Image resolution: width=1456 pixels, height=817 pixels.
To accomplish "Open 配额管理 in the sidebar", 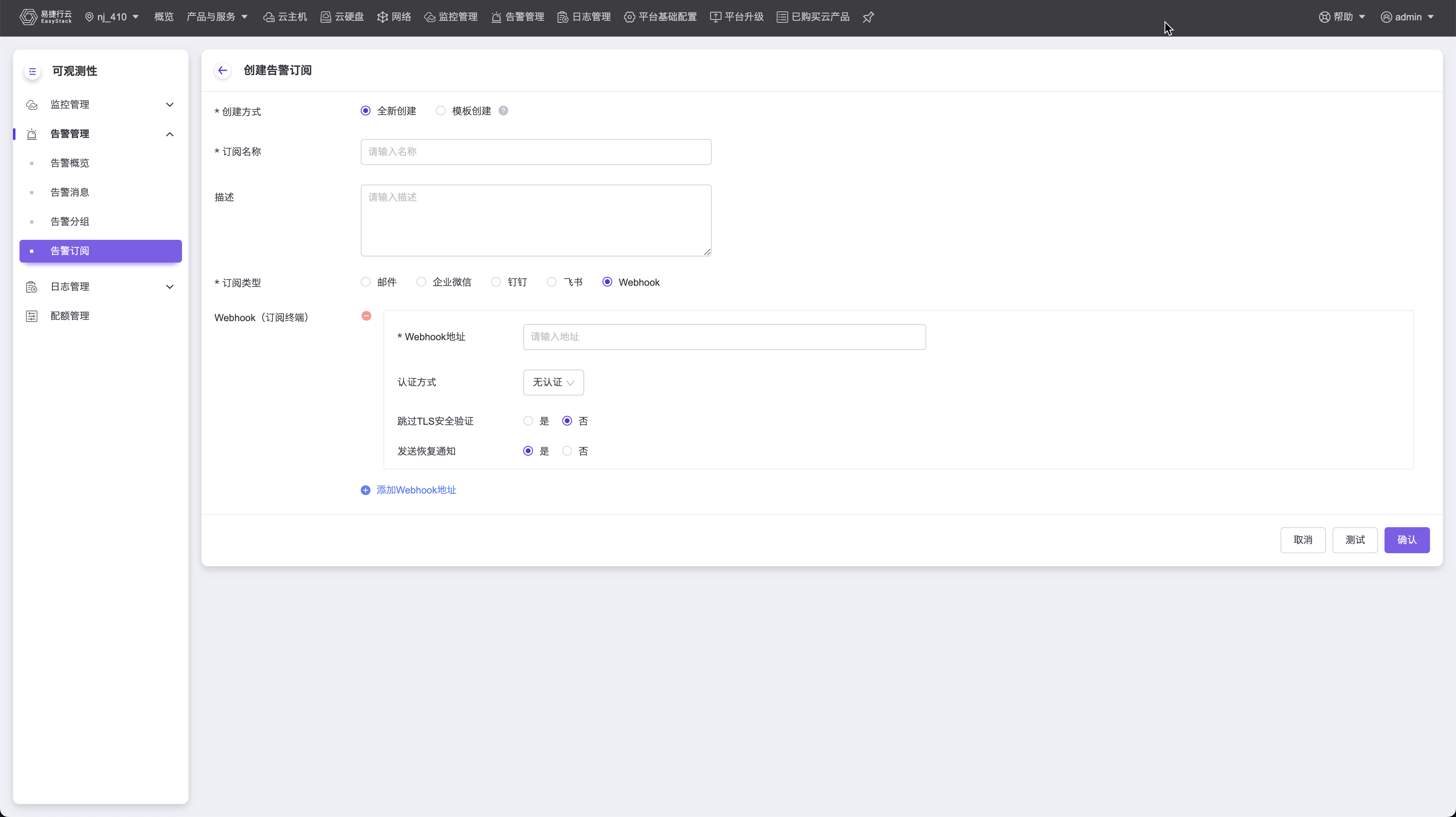I will click(69, 316).
